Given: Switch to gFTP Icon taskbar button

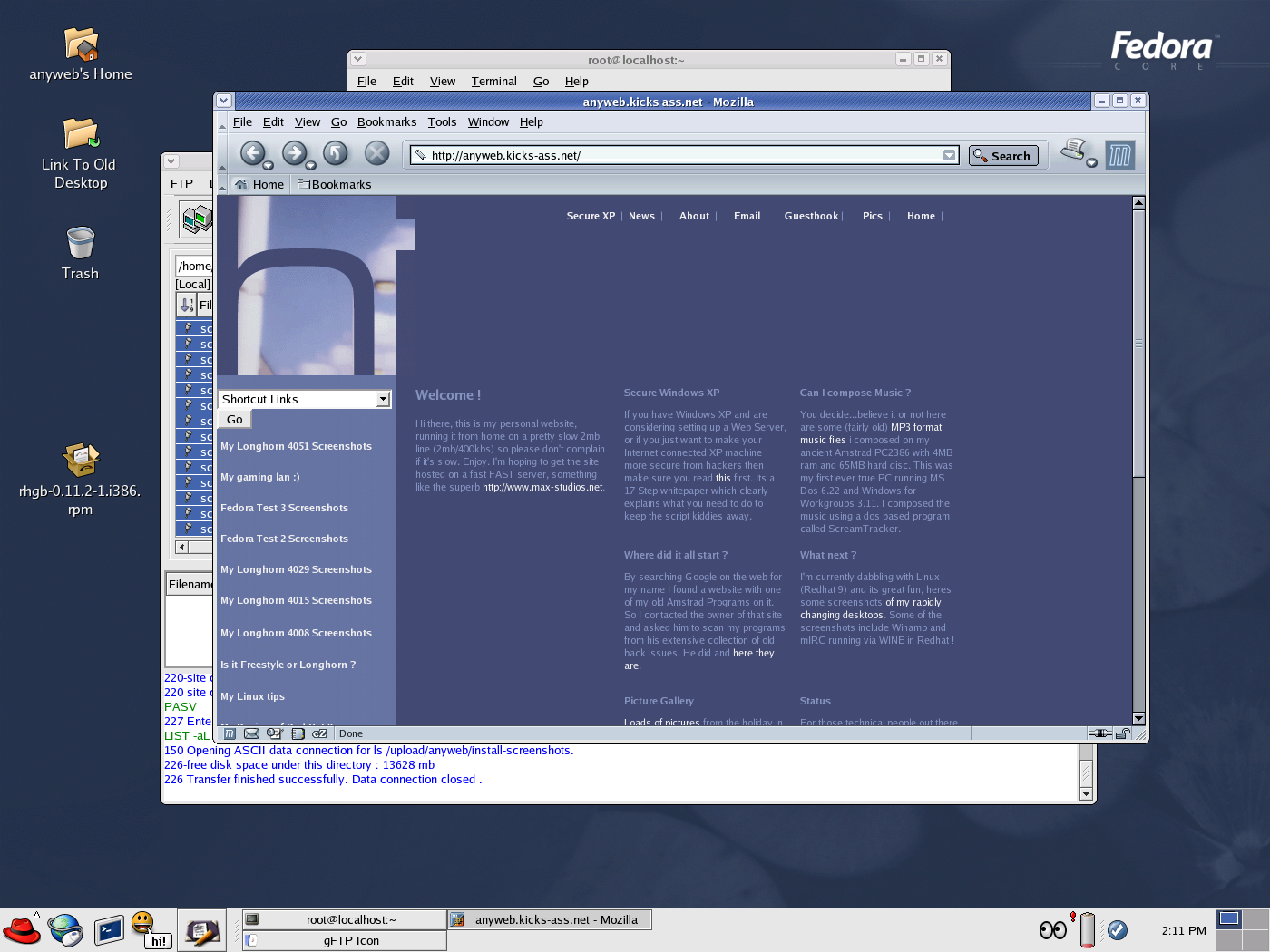Looking at the screenshot, I should 345,940.
